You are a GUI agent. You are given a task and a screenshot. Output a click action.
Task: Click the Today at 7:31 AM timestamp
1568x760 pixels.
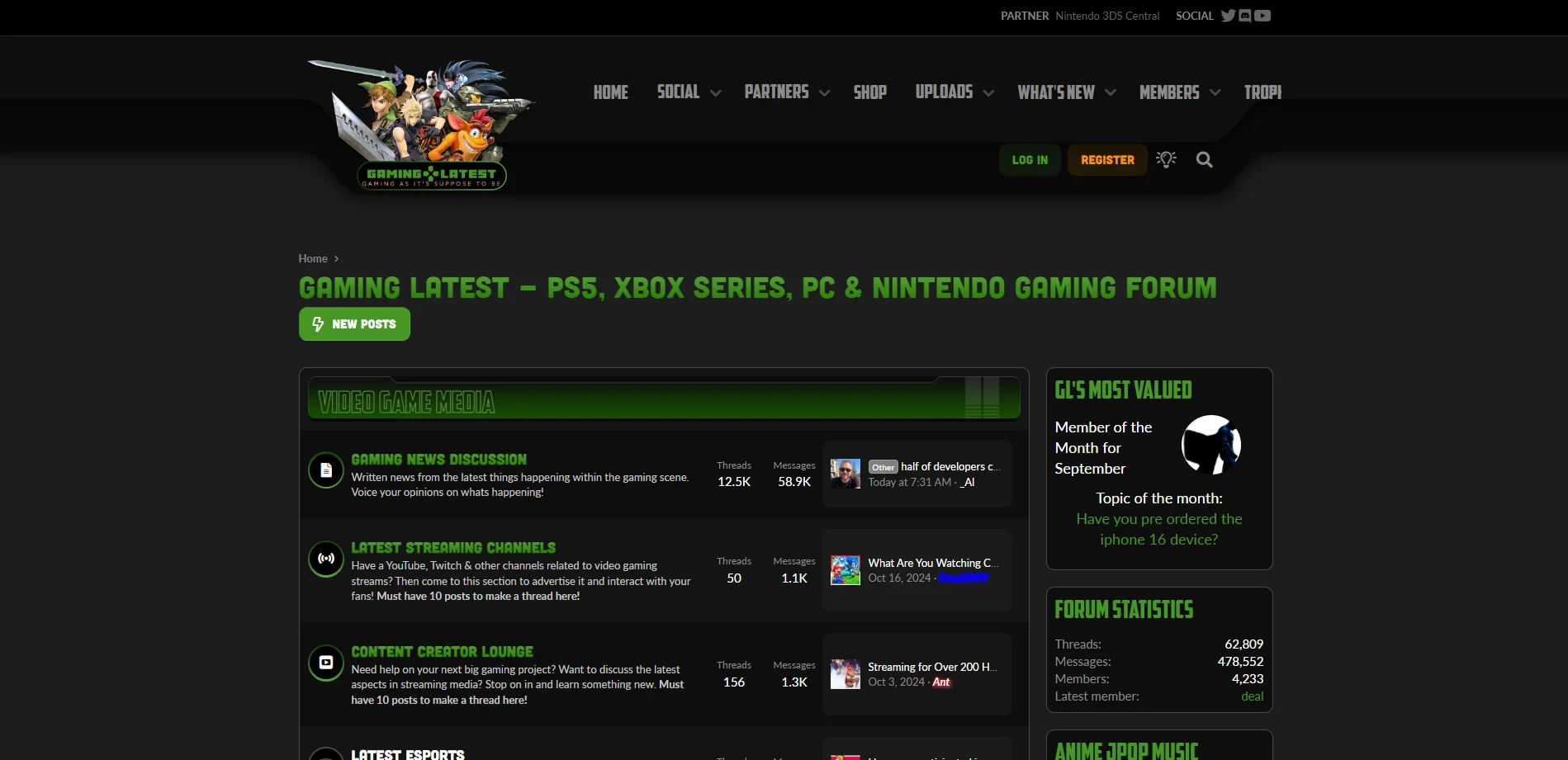[x=910, y=483]
